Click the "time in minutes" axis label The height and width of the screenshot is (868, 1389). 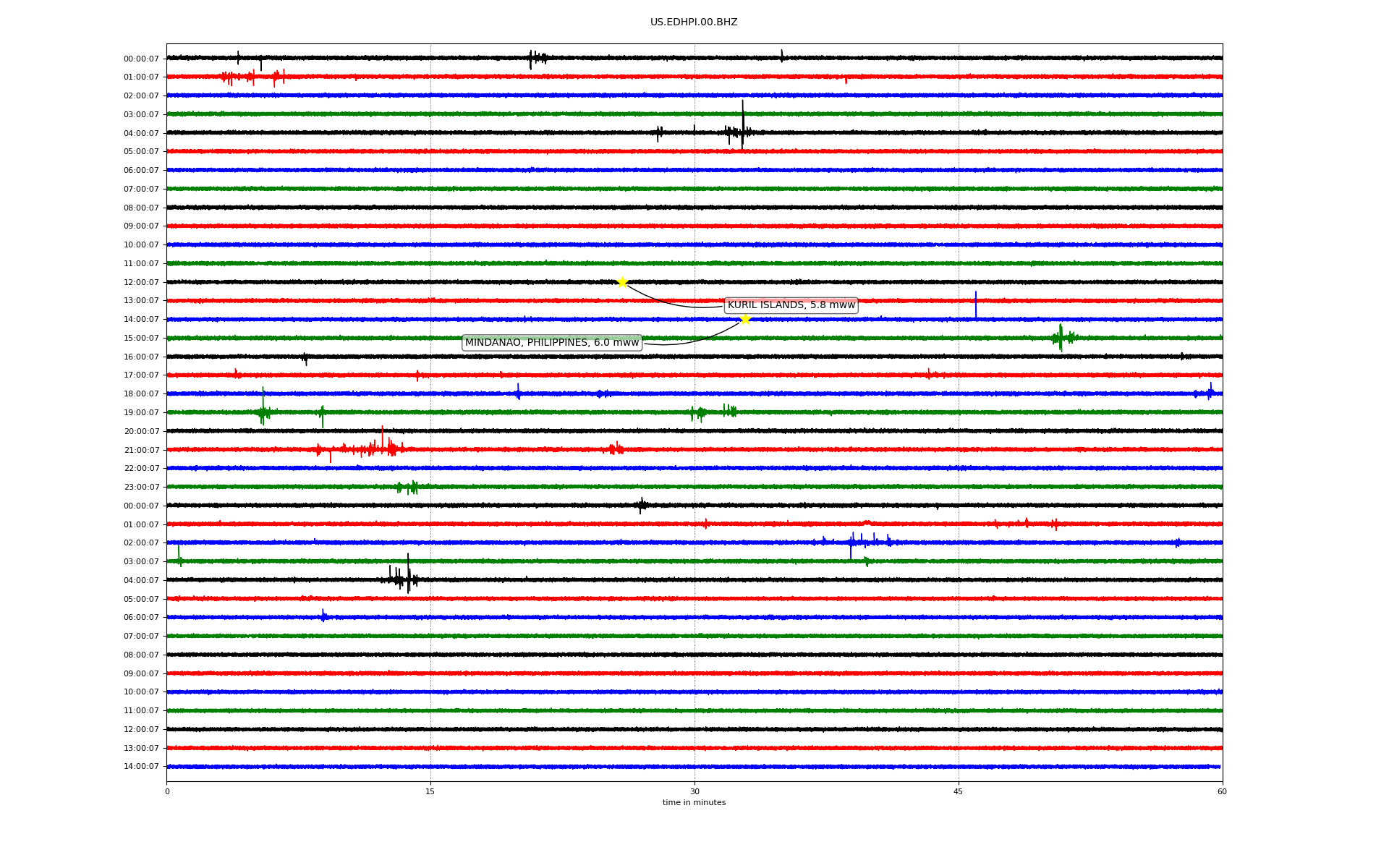[694, 803]
